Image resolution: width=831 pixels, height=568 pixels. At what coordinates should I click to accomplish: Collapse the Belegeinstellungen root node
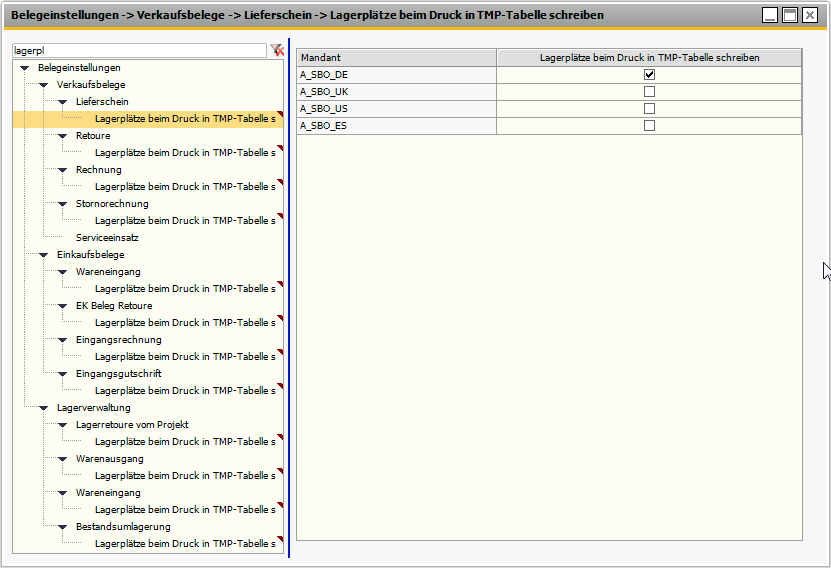click(x=24, y=68)
